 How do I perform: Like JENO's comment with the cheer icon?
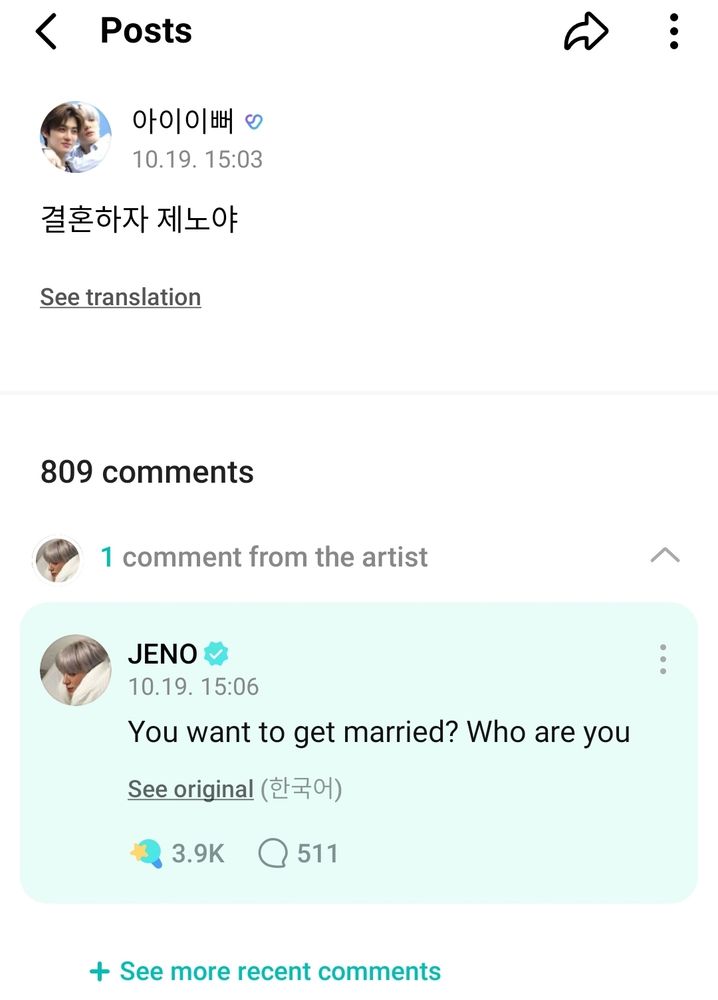pyautogui.click(x=146, y=853)
